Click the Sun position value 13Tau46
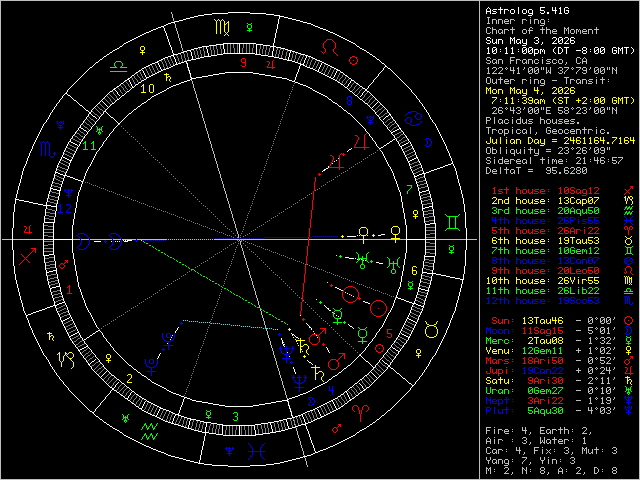This screenshot has width=640, height=480. 542,321
